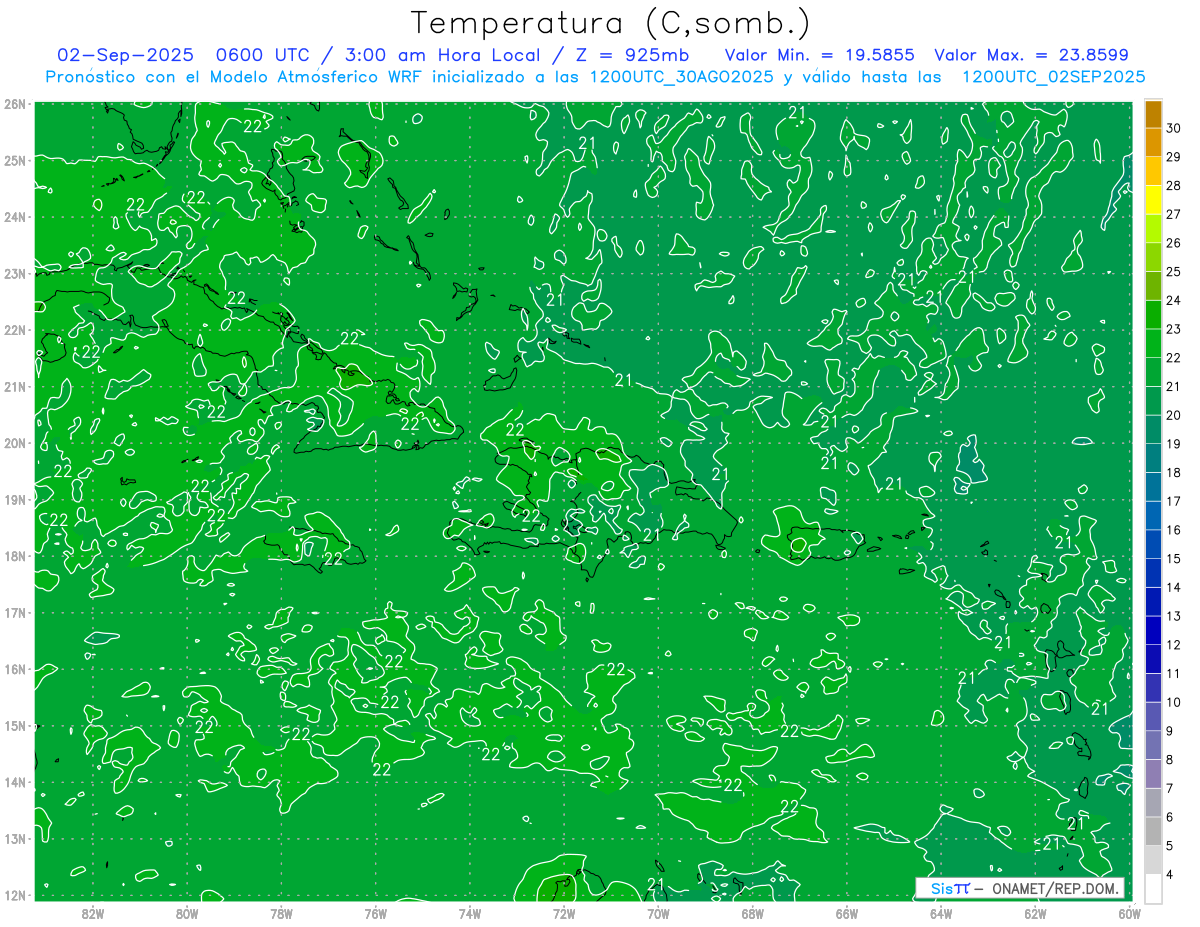Click the 20 label on the color scale
The width and height of the screenshot is (1200, 927).
click(x=1173, y=415)
